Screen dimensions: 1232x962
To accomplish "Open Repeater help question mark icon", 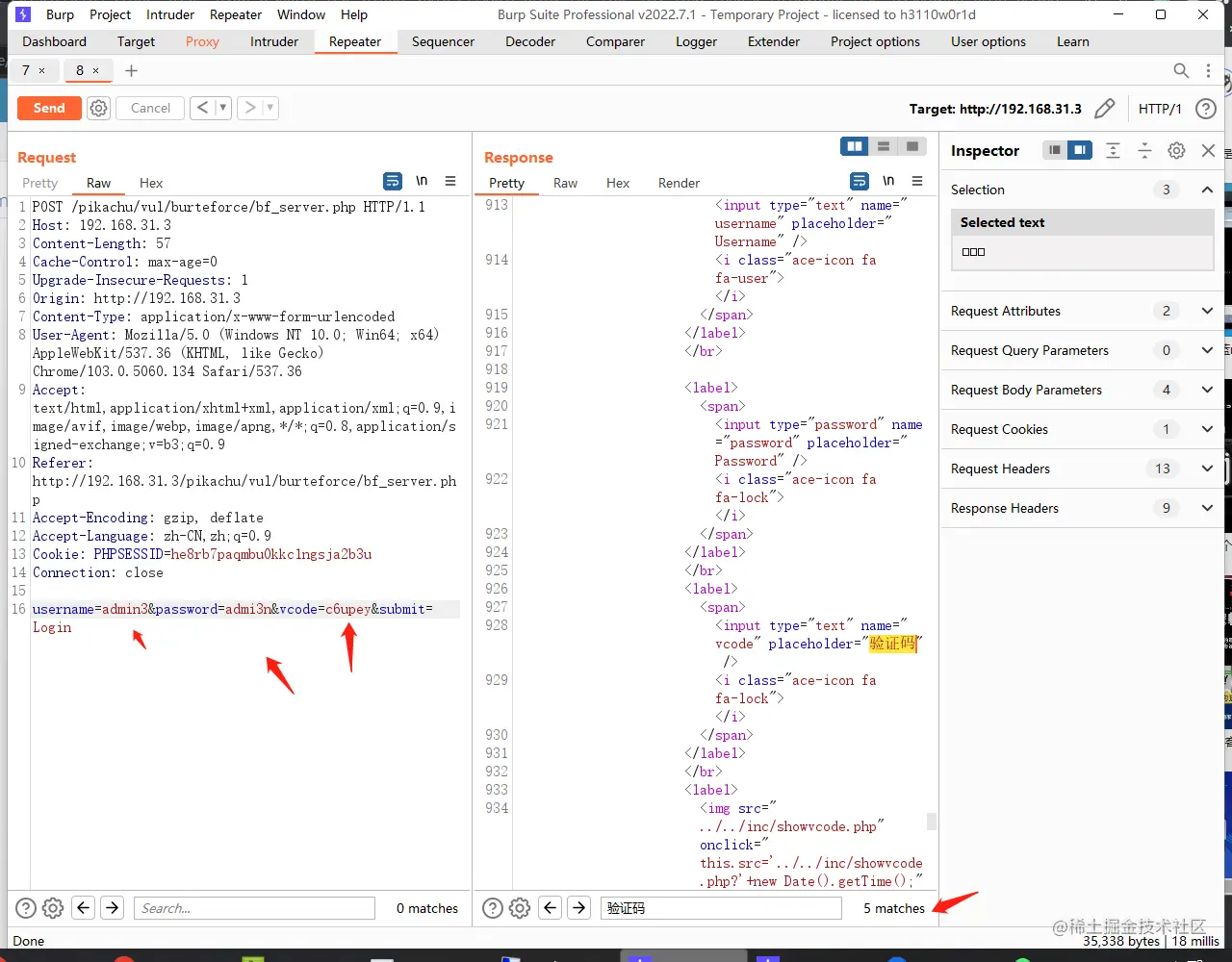I will [1205, 109].
